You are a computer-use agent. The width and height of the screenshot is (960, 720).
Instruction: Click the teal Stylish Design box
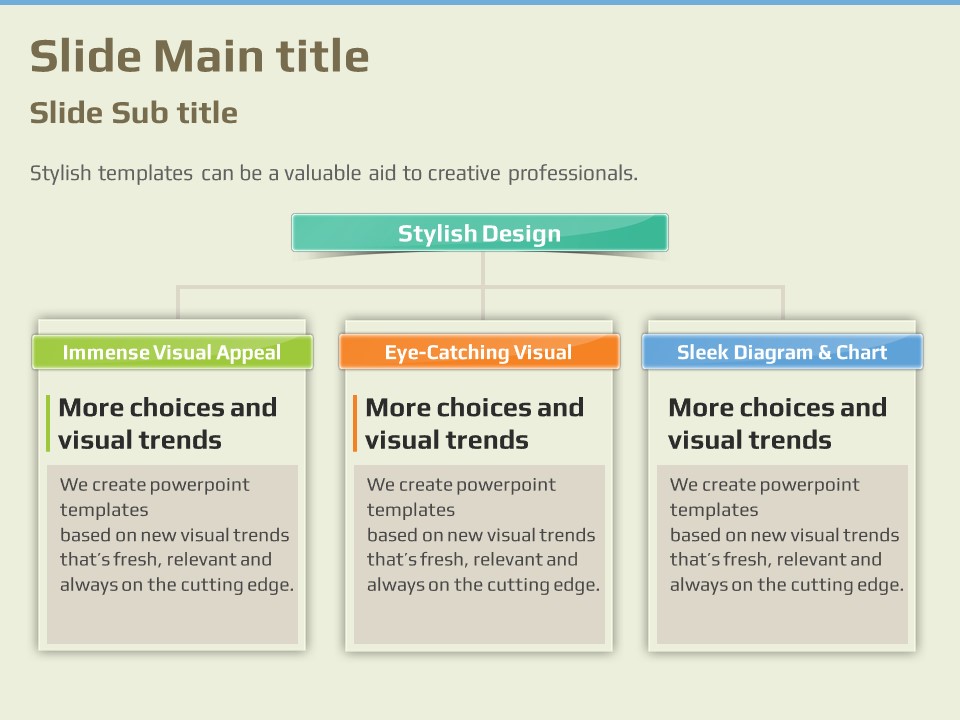479,233
